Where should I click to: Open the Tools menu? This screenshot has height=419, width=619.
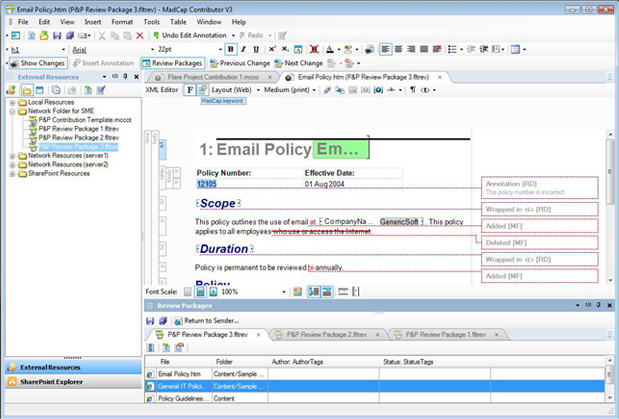tap(151, 22)
